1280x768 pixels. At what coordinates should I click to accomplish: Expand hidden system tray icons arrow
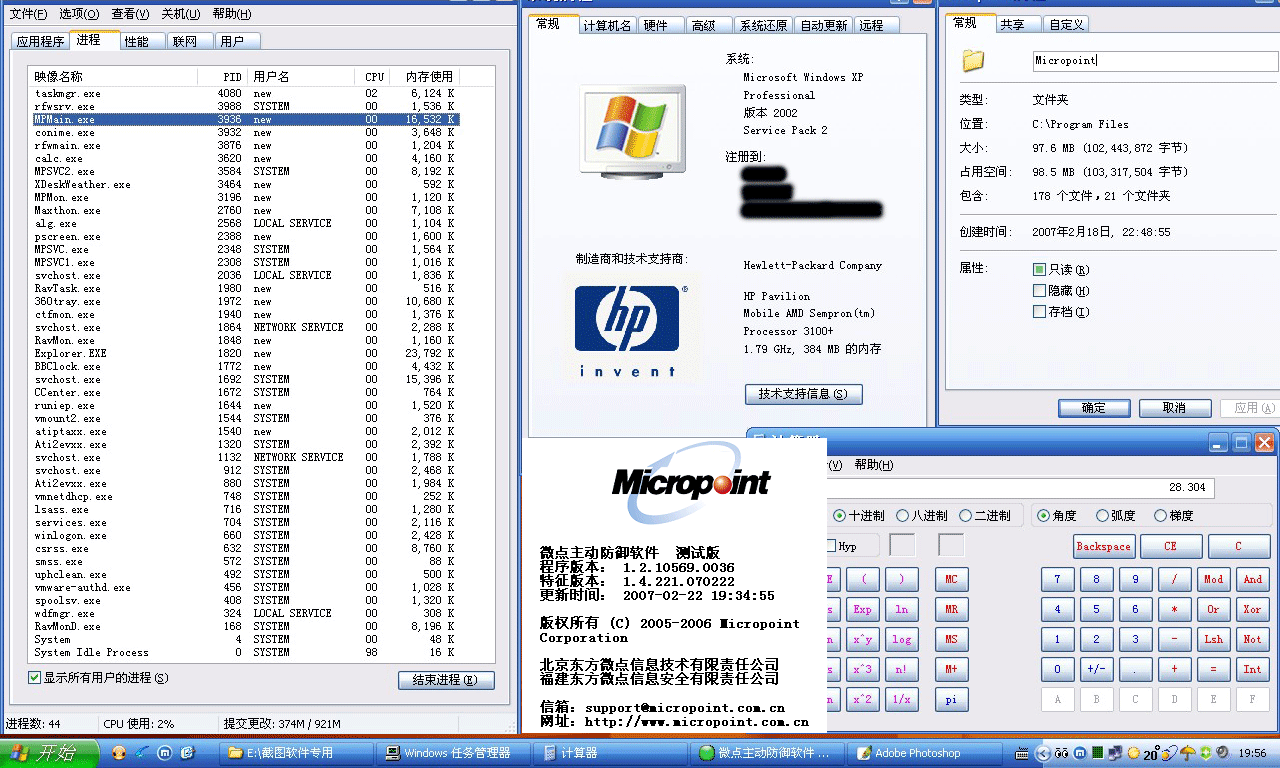tap(1044, 753)
